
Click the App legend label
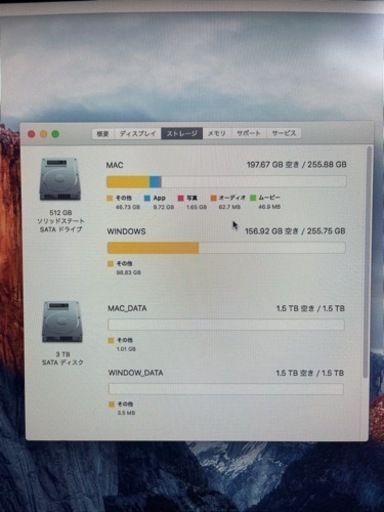click(x=159, y=198)
